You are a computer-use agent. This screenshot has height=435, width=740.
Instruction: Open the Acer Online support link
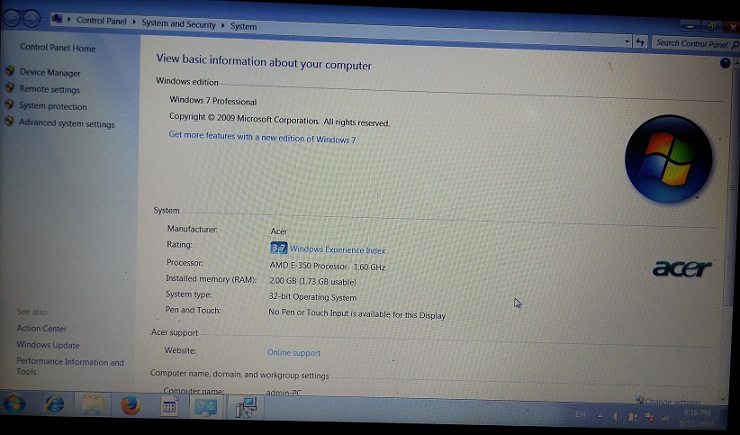(x=294, y=352)
